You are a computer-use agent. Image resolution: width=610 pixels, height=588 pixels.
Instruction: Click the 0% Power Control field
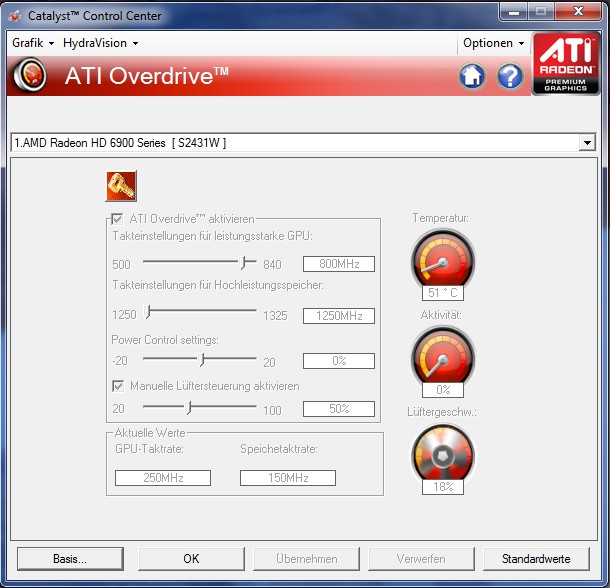click(x=339, y=361)
